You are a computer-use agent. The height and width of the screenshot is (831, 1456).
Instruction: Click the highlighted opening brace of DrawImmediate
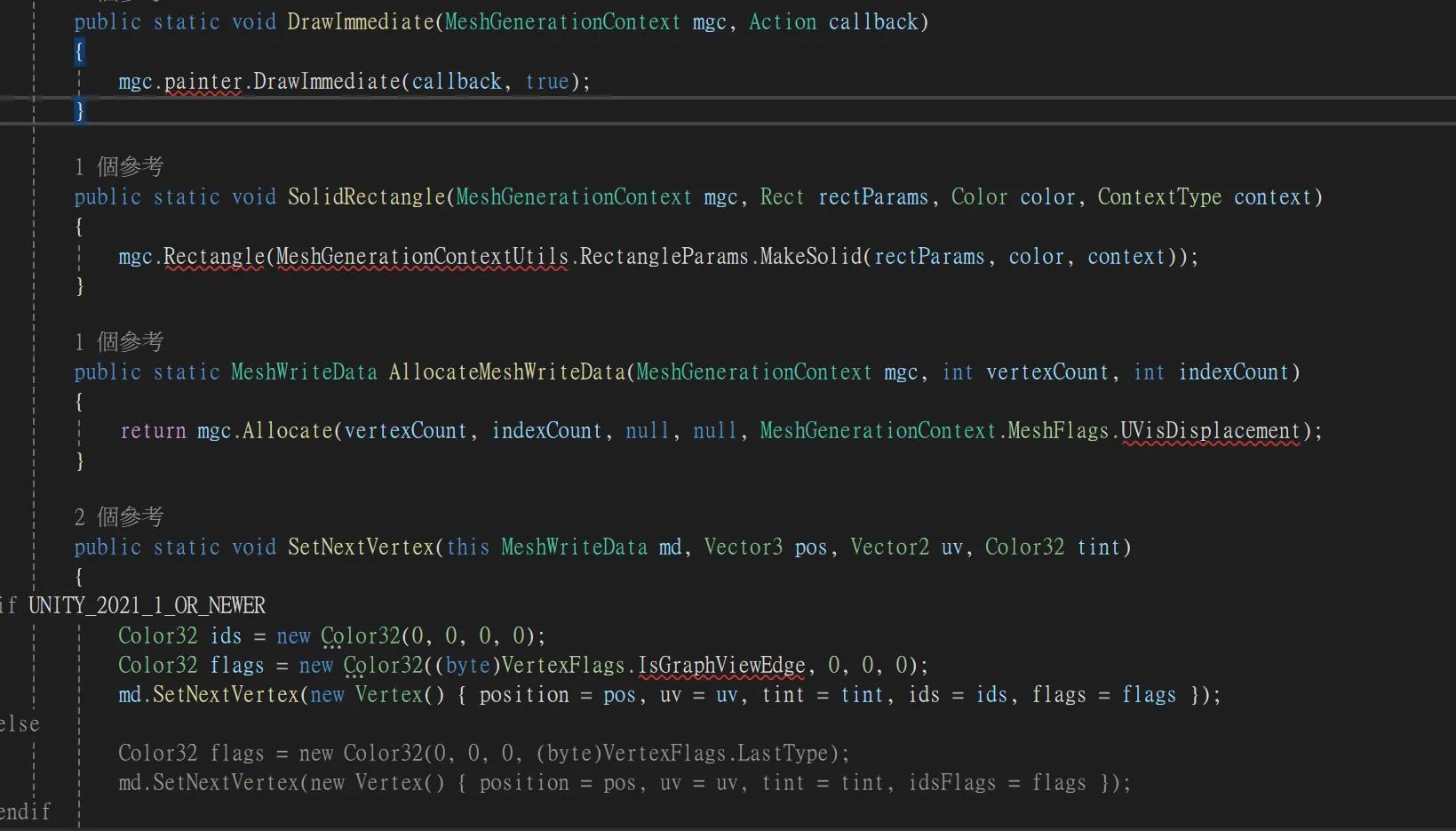click(x=79, y=52)
